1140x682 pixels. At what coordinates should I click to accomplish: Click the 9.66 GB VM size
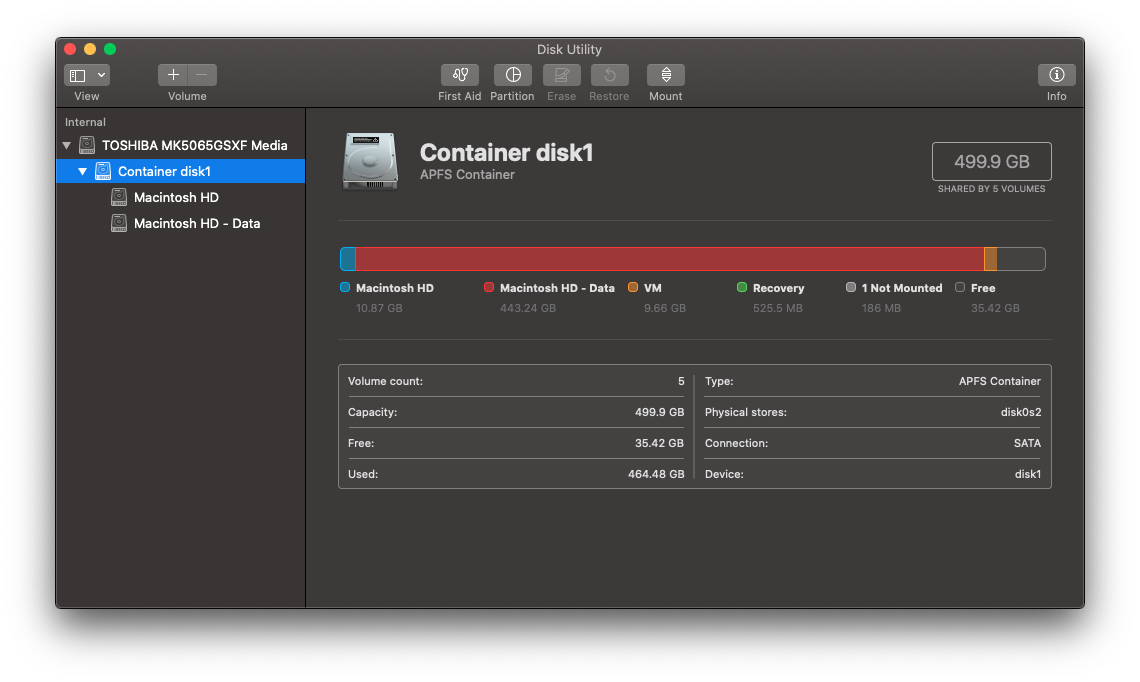[665, 308]
